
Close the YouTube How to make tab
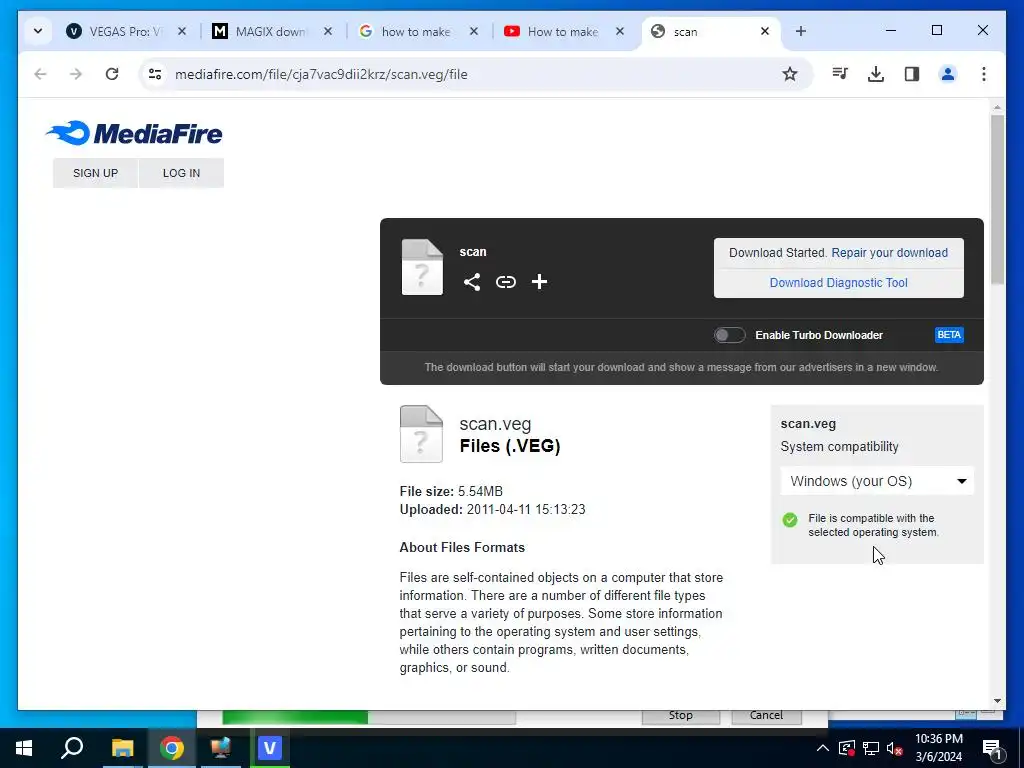pos(620,31)
